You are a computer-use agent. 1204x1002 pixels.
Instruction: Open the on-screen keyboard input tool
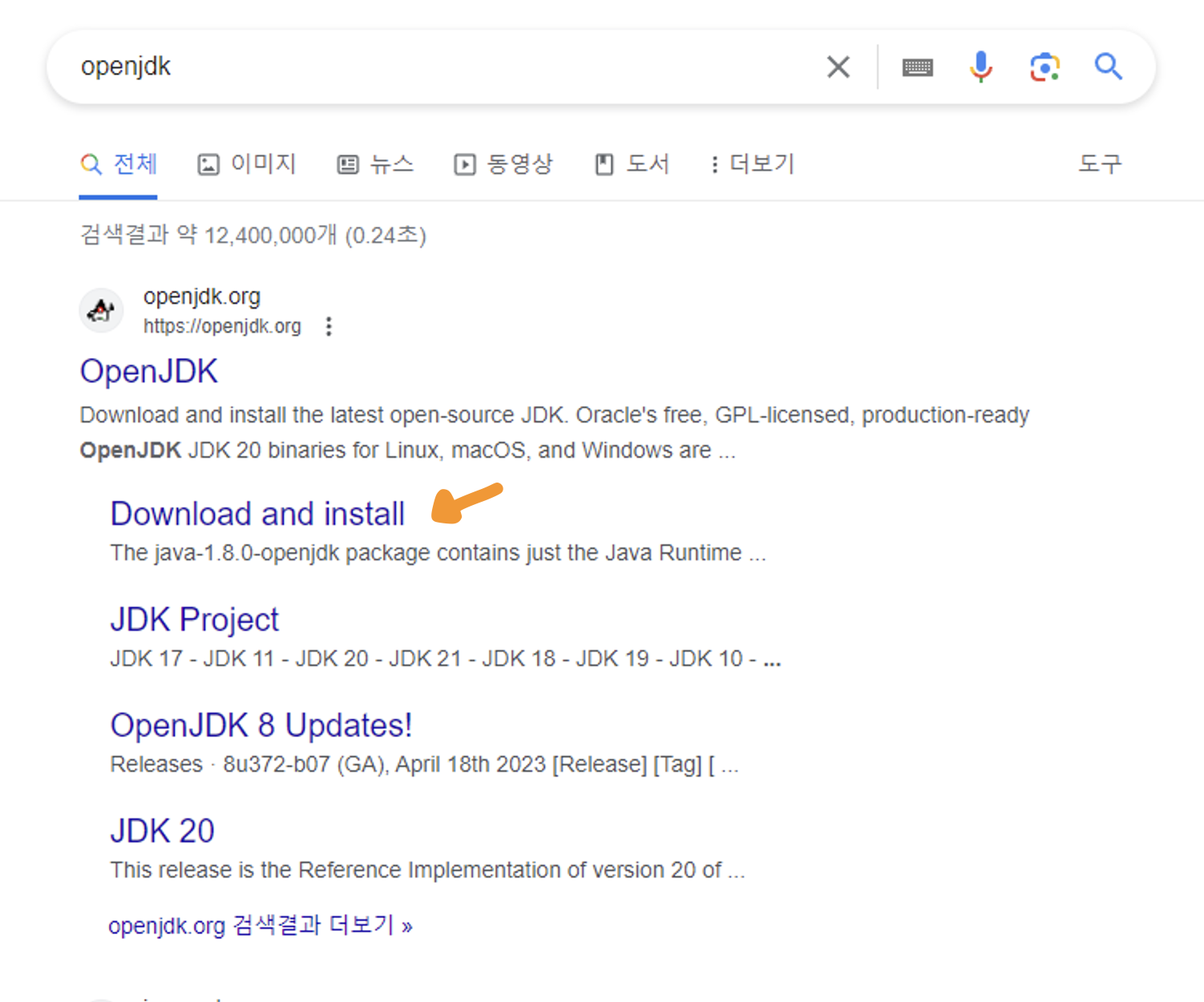coord(917,67)
